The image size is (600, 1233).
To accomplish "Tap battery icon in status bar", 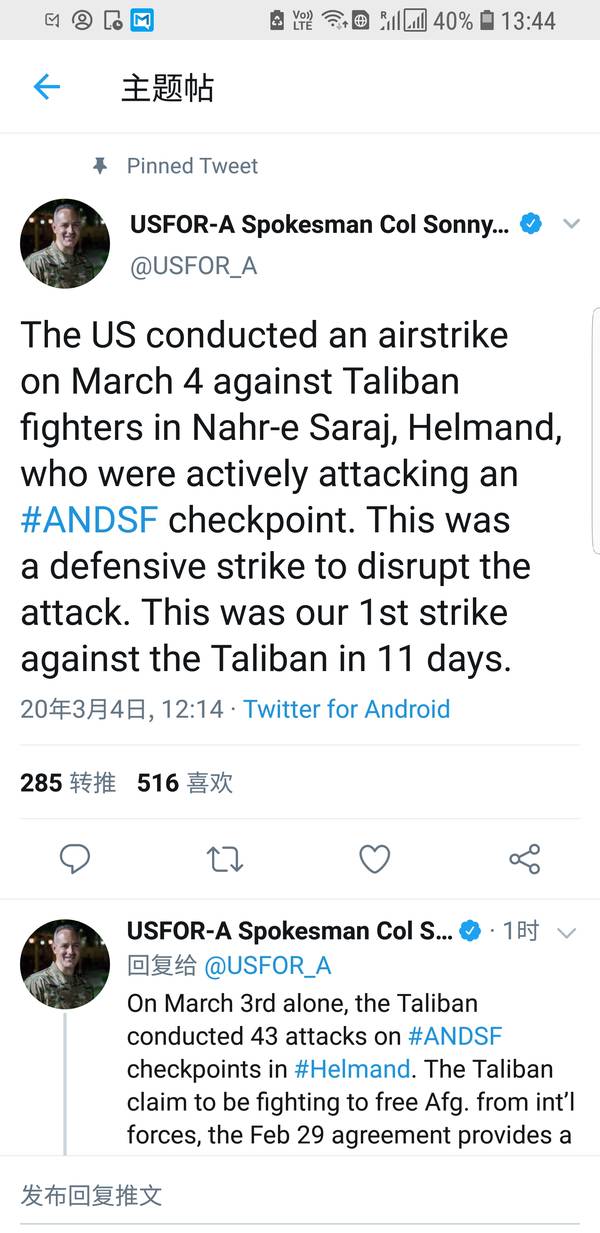I will pos(487,19).
